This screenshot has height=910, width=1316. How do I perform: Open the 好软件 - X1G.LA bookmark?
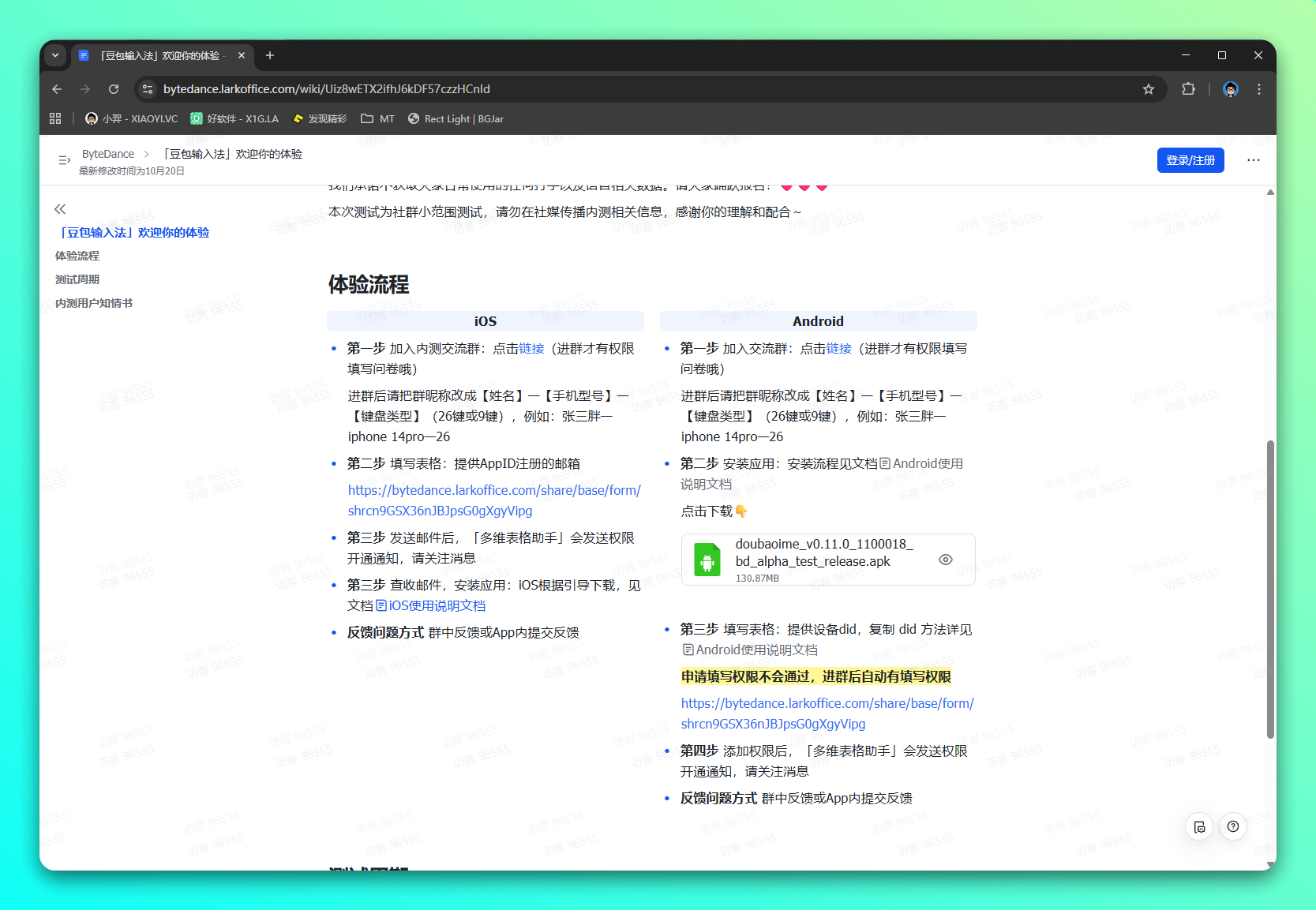click(x=234, y=118)
